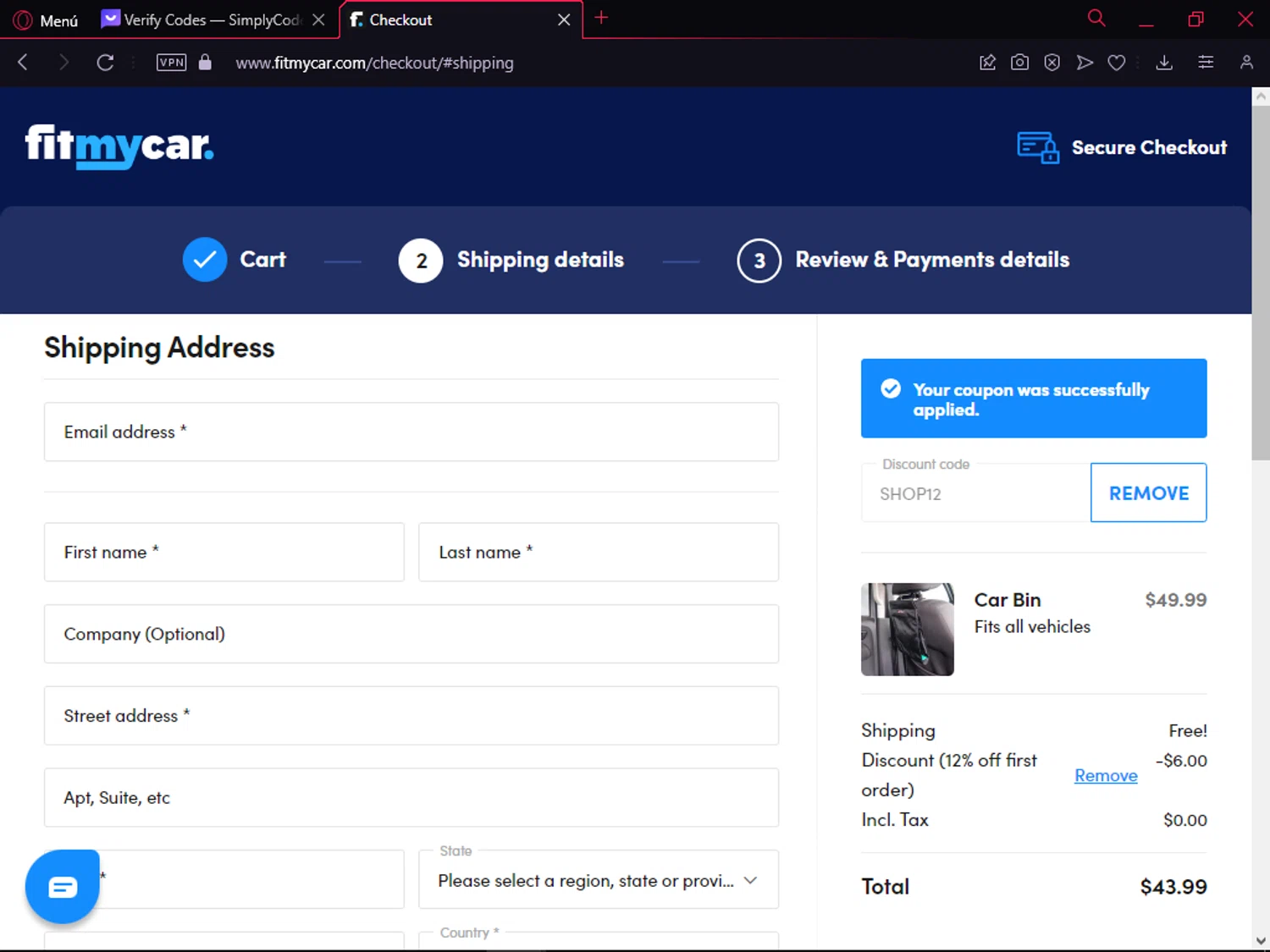
Task: Click the page scrollbar thumb
Action: [x=1261, y=283]
